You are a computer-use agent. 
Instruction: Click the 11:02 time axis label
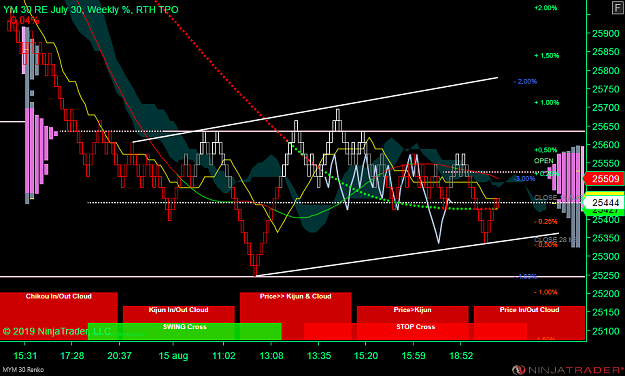pyautogui.click(x=224, y=355)
